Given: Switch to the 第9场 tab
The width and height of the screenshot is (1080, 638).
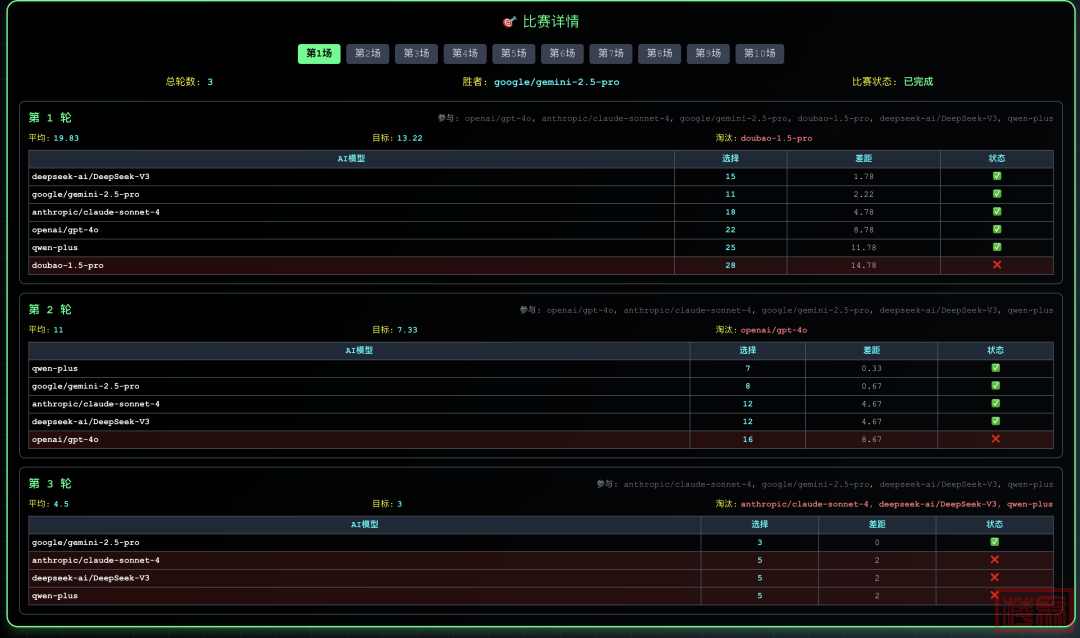Looking at the screenshot, I should [708, 54].
